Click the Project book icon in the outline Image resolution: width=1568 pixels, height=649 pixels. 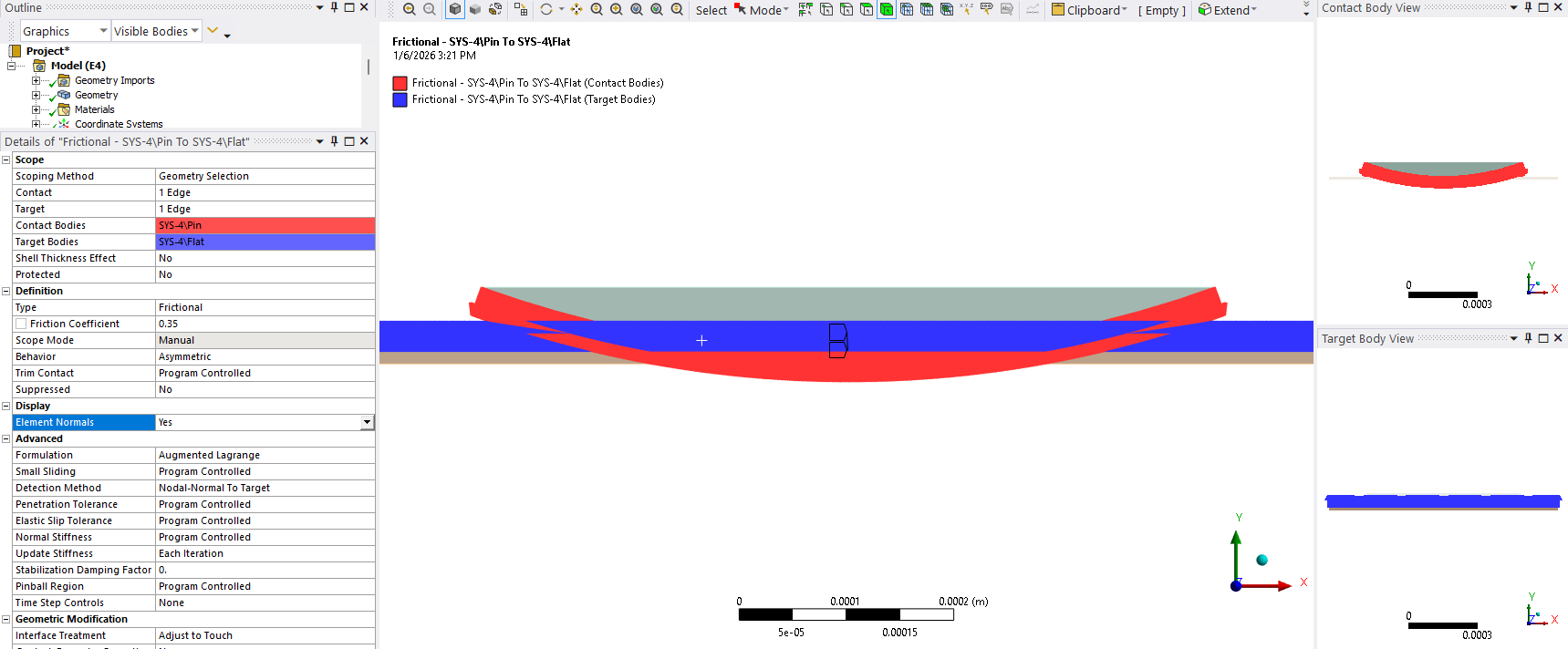click(16, 51)
